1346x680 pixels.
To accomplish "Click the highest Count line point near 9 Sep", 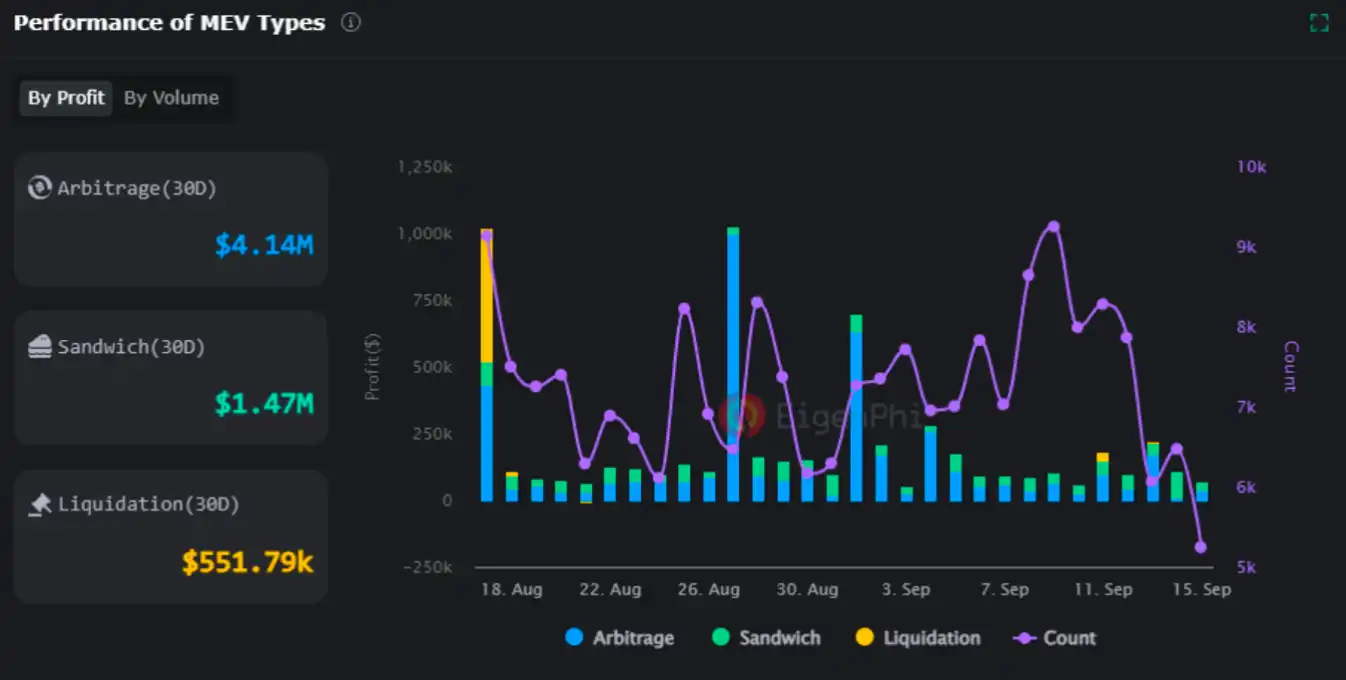I will 1053,227.
